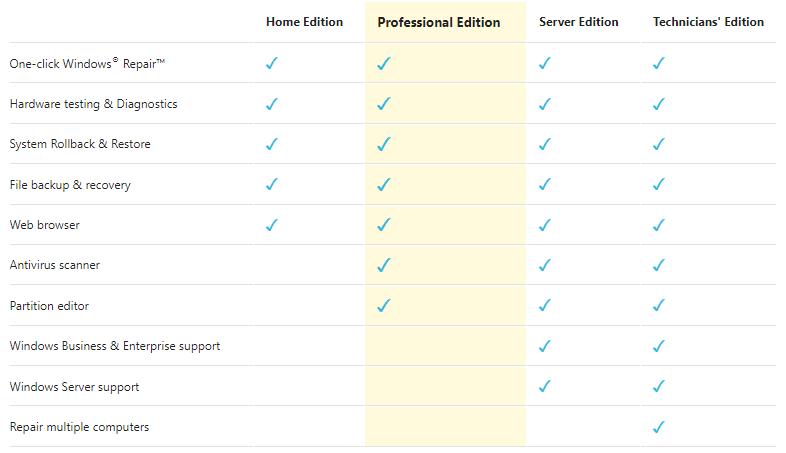The width and height of the screenshot is (786, 453).
Task: Click Server Edition checkmark for Antivirus scanner
Action: click(545, 265)
